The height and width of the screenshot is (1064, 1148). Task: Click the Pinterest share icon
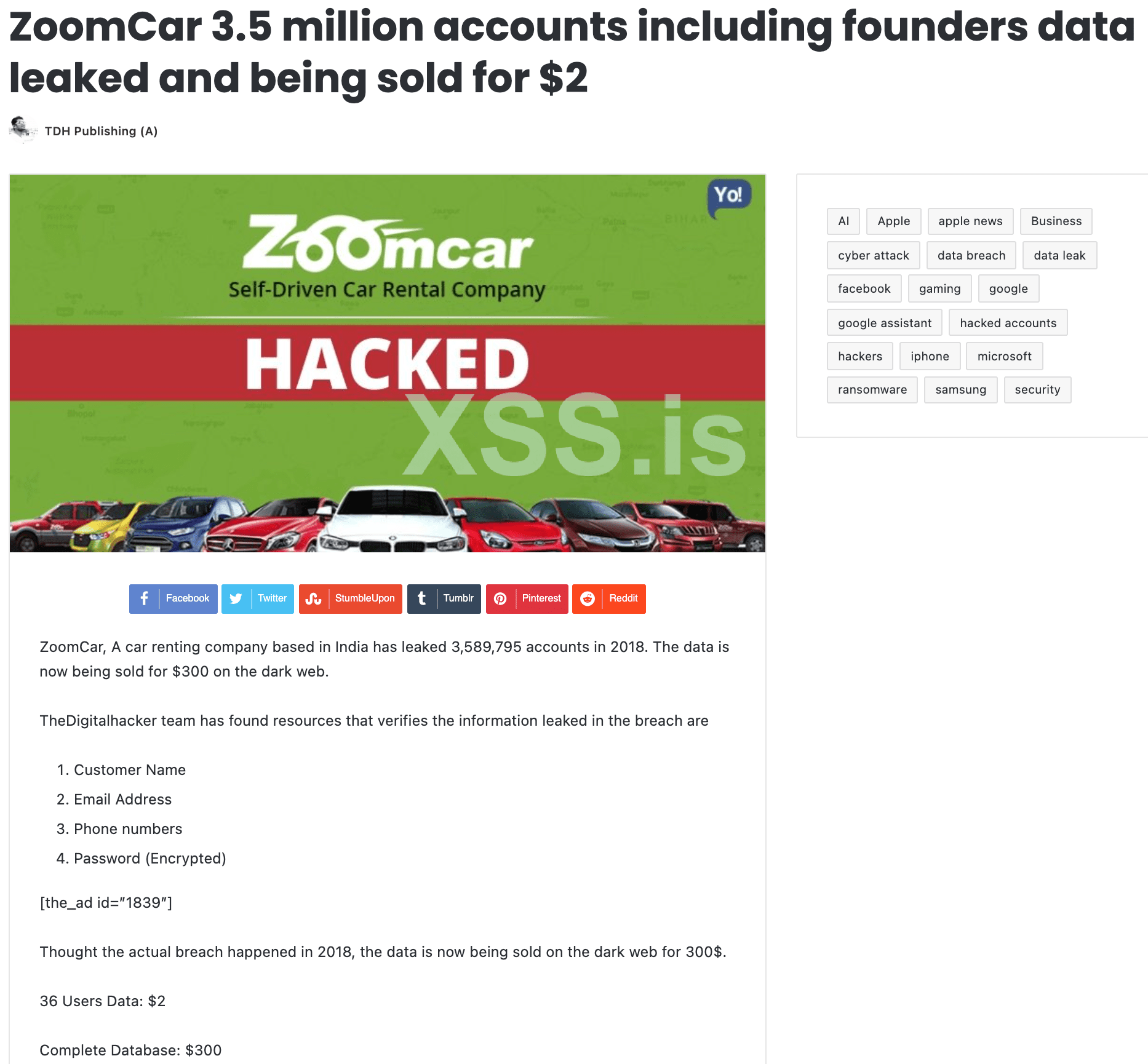(501, 598)
